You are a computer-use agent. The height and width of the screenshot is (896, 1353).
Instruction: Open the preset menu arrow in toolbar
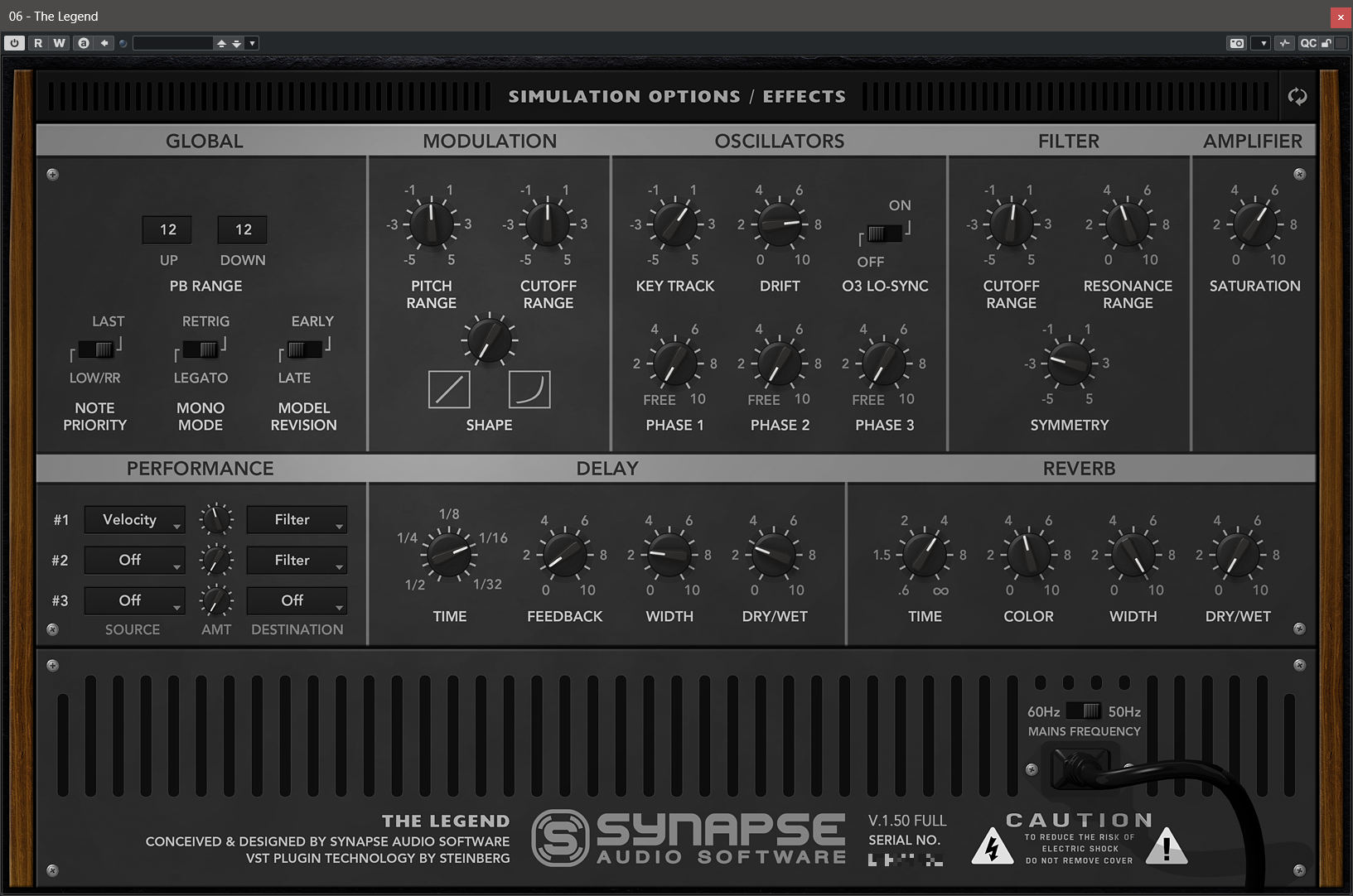pyautogui.click(x=252, y=43)
